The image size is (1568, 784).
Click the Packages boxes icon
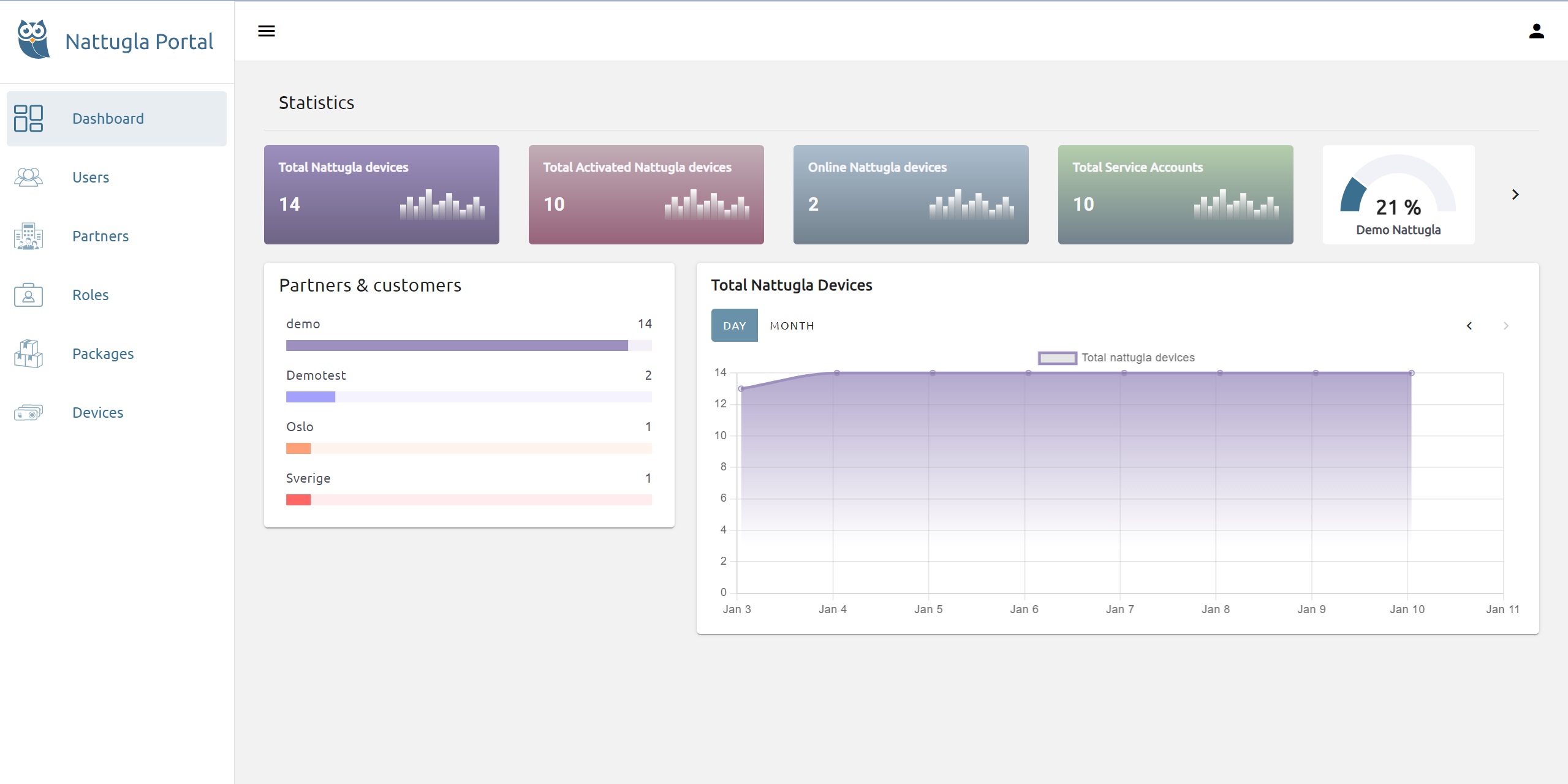point(28,353)
